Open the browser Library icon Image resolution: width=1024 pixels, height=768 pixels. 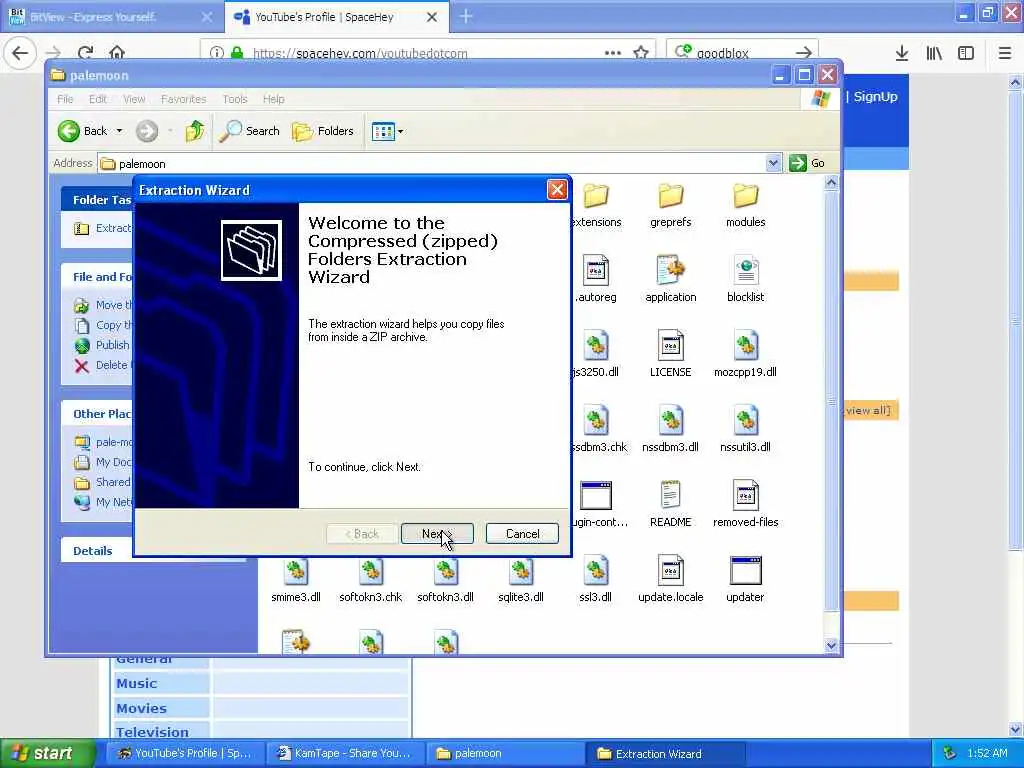point(934,53)
